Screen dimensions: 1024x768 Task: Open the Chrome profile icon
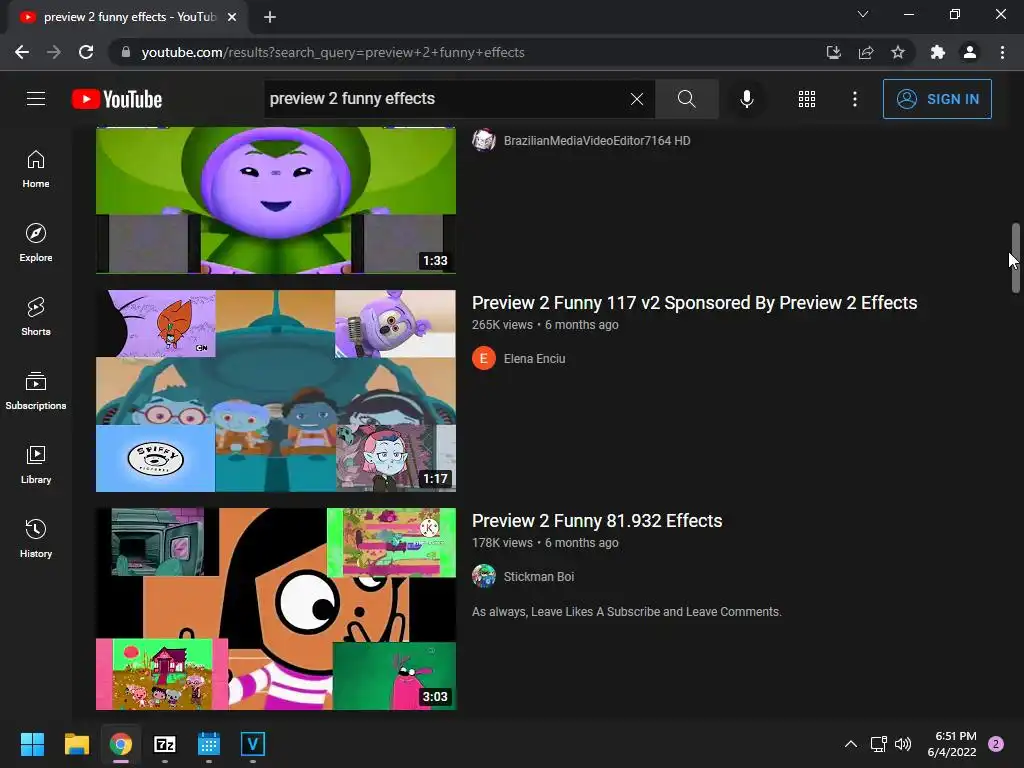tap(970, 52)
